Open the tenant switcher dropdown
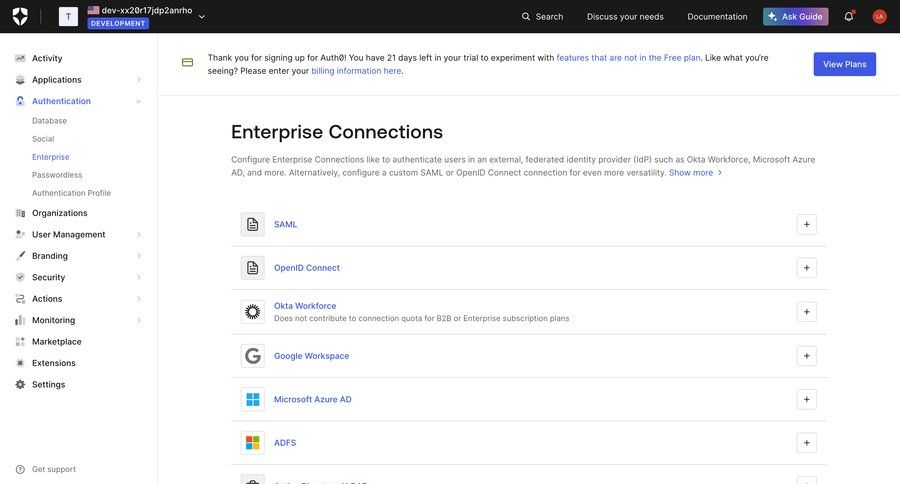Screen dimensions: 900x484 pyautogui.click(x=201, y=16)
